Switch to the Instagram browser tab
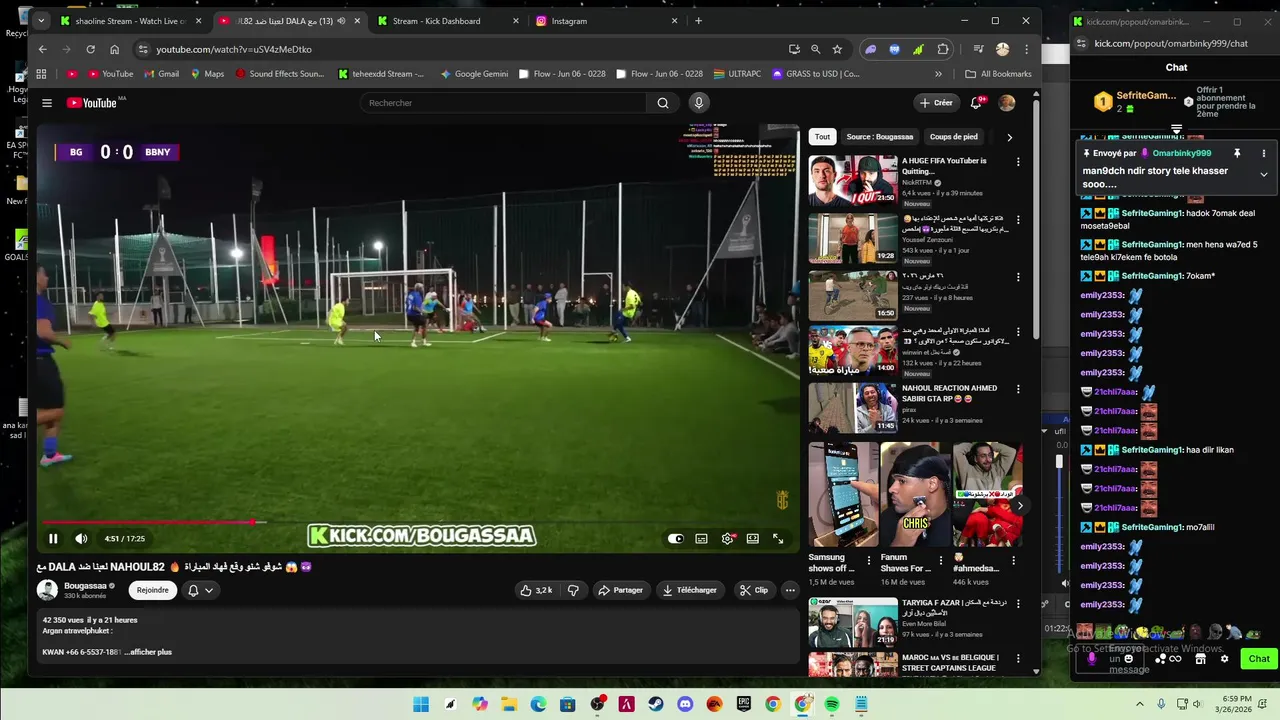 coord(606,21)
